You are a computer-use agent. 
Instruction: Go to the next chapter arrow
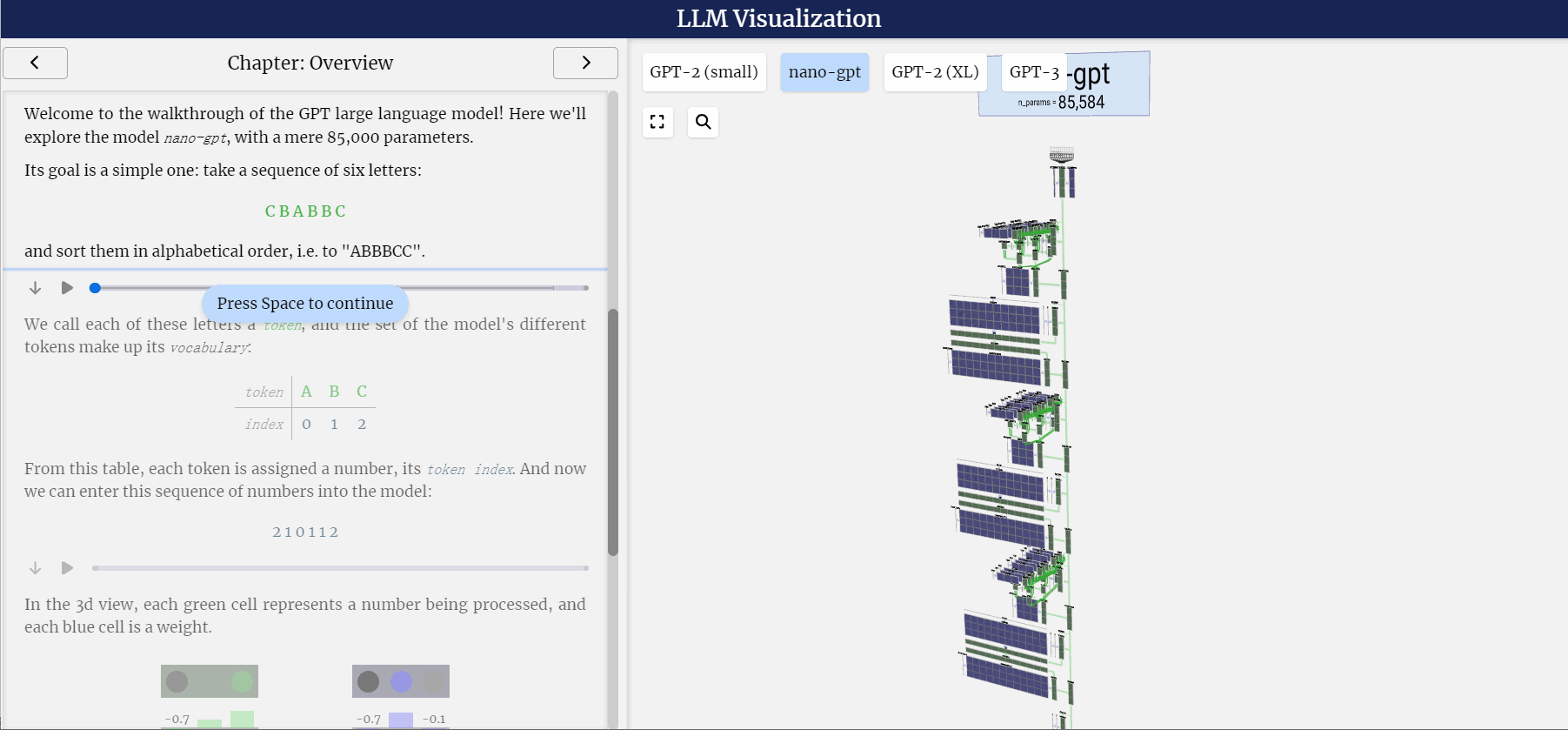[x=585, y=63]
